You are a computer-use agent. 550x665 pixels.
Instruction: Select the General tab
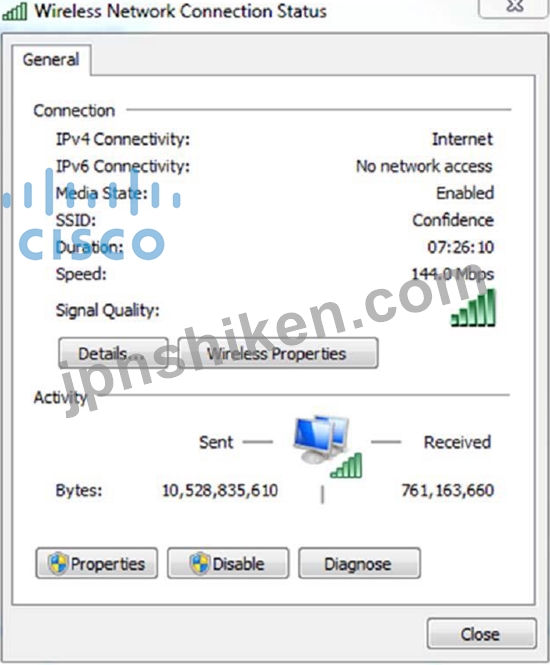click(x=51, y=60)
